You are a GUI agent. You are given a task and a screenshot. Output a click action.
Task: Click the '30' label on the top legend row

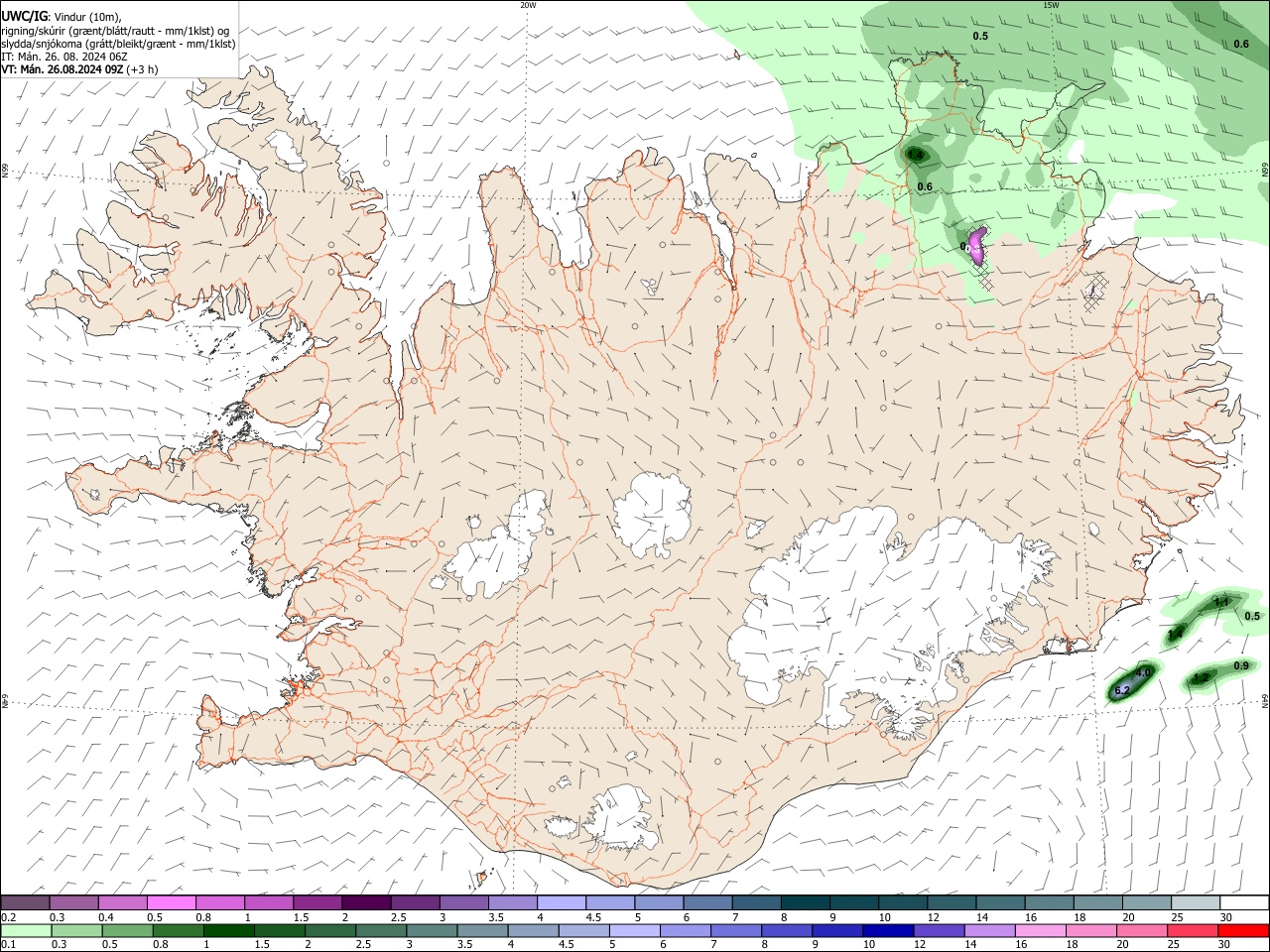[1225, 917]
